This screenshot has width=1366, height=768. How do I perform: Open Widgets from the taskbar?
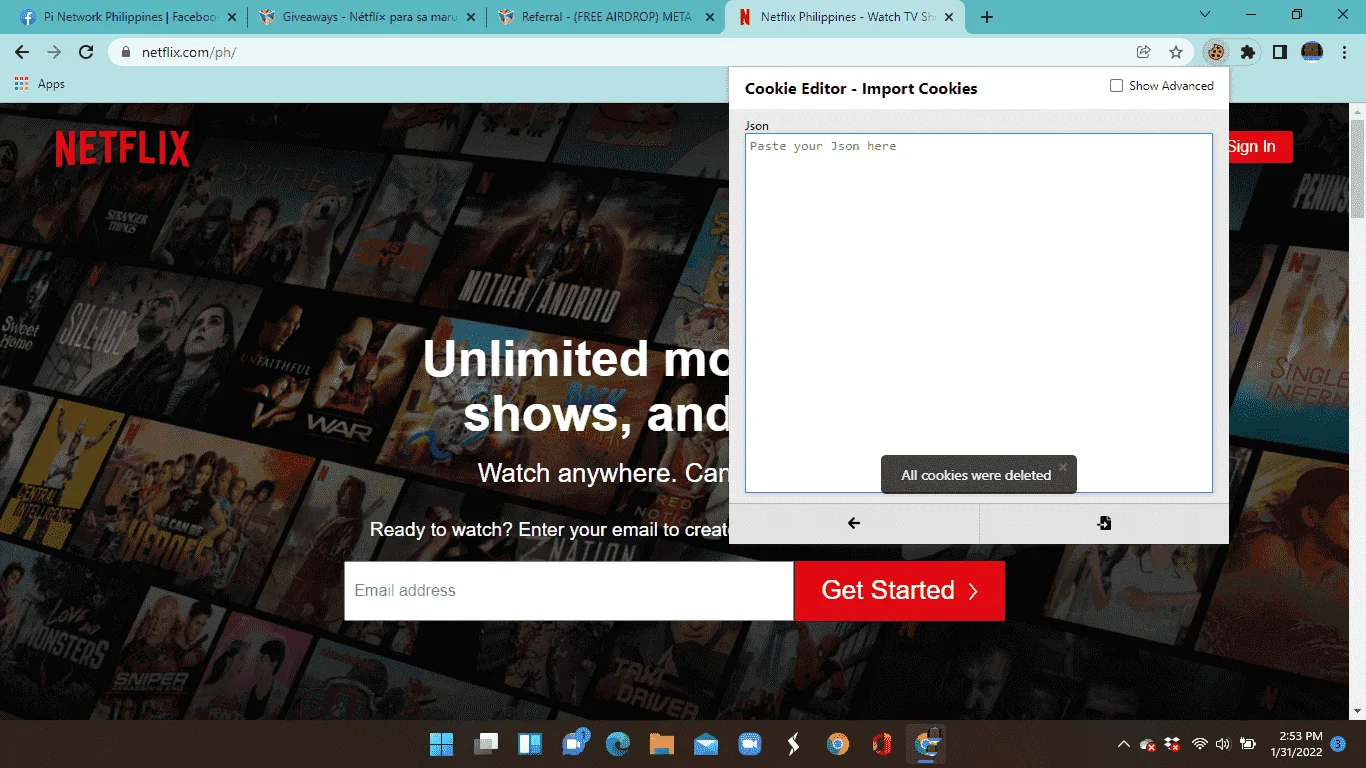click(530, 744)
